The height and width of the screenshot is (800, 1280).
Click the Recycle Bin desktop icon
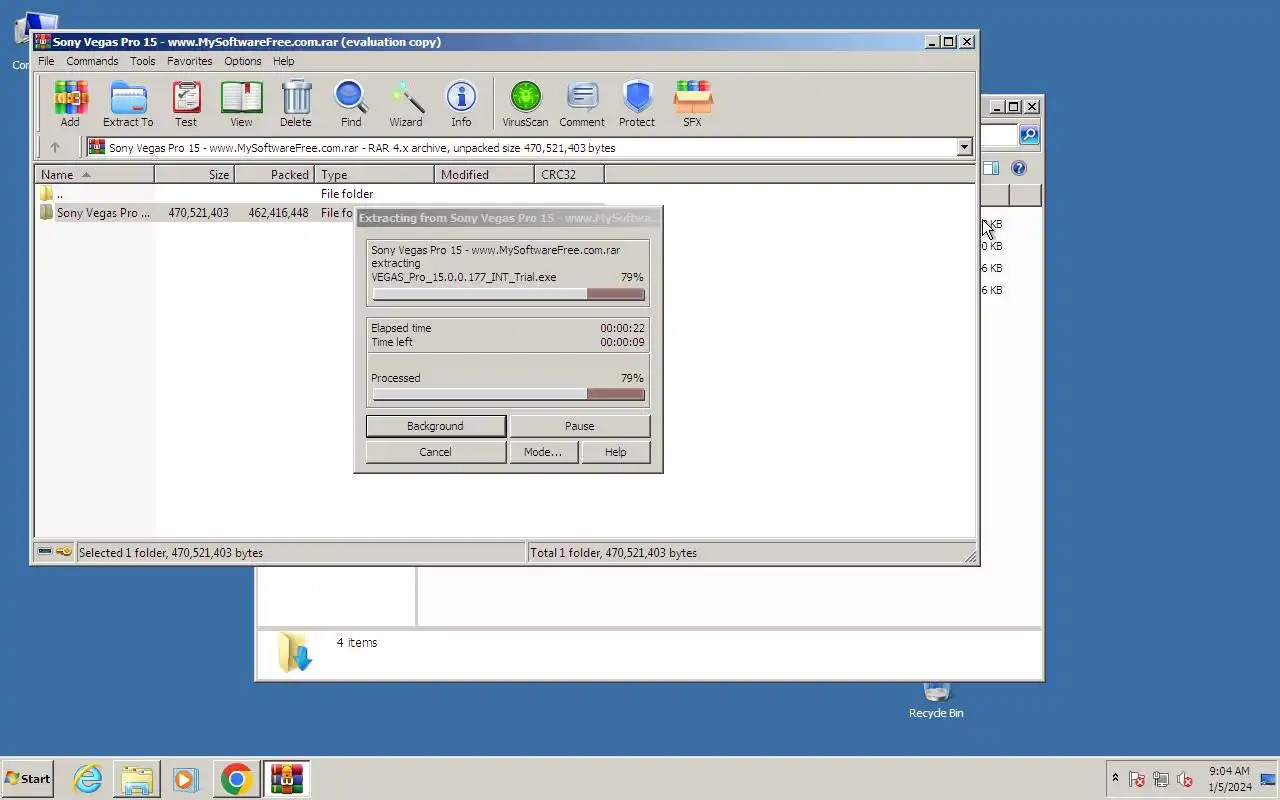[x=936, y=700]
